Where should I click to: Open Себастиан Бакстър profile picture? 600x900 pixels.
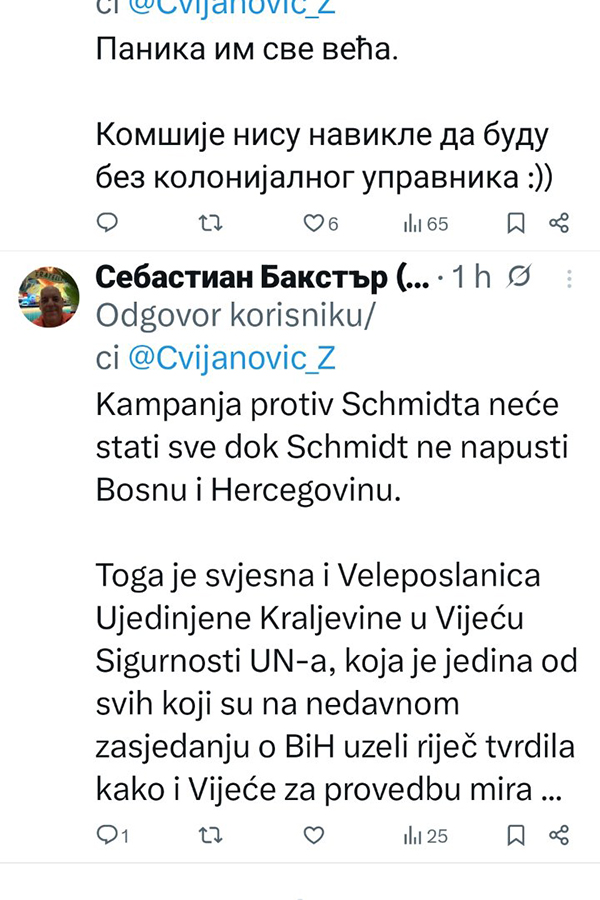(x=49, y=297)
